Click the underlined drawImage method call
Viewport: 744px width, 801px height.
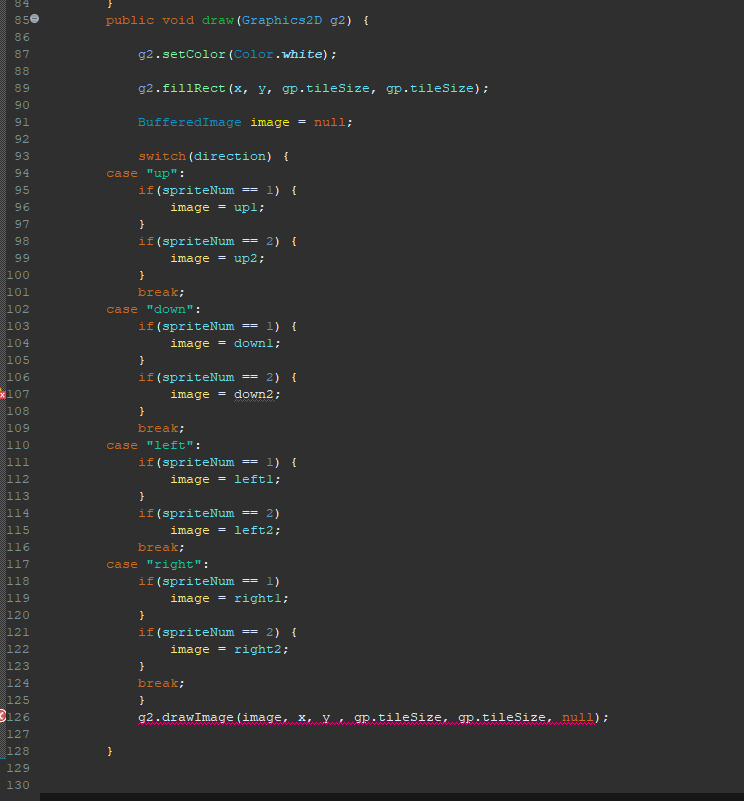click(198, 717)
